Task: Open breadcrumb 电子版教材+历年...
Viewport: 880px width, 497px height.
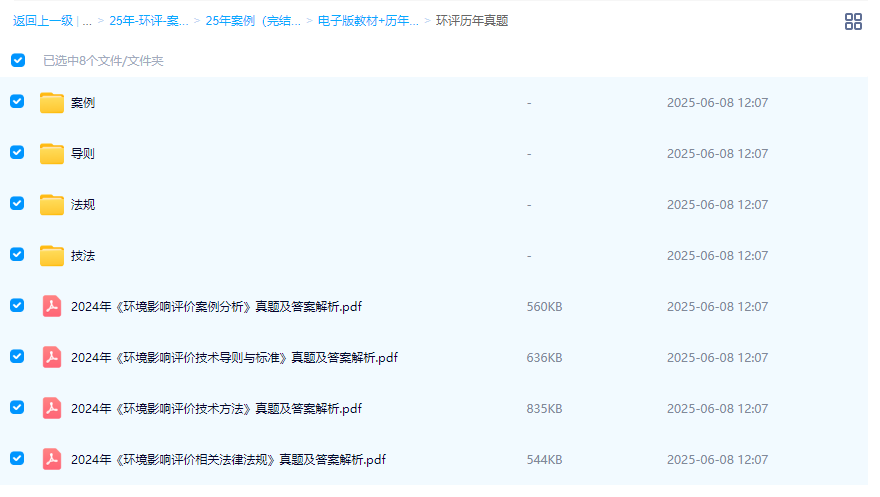Action: [368, 21]
